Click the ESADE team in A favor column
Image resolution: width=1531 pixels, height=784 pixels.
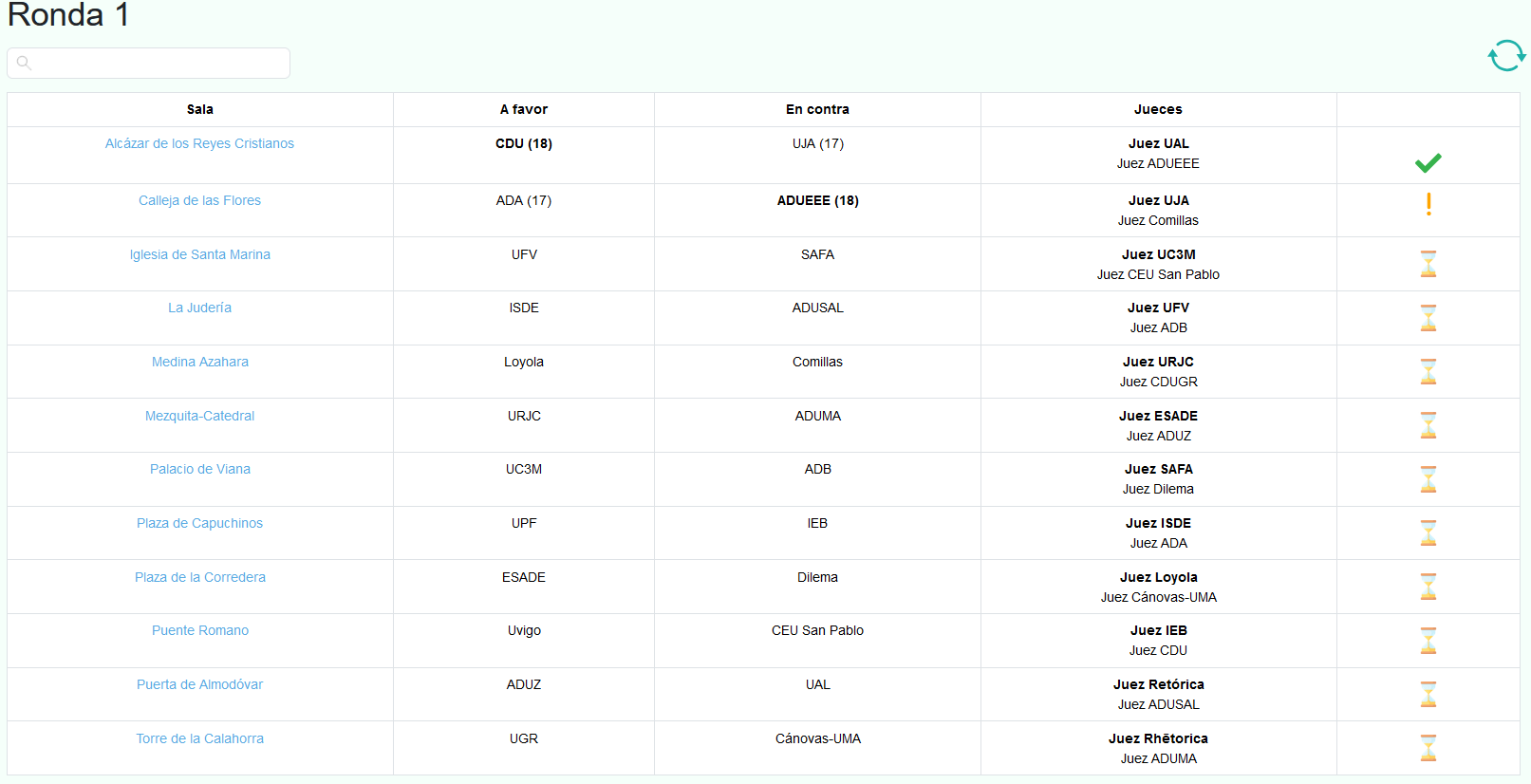pos(523,577)
